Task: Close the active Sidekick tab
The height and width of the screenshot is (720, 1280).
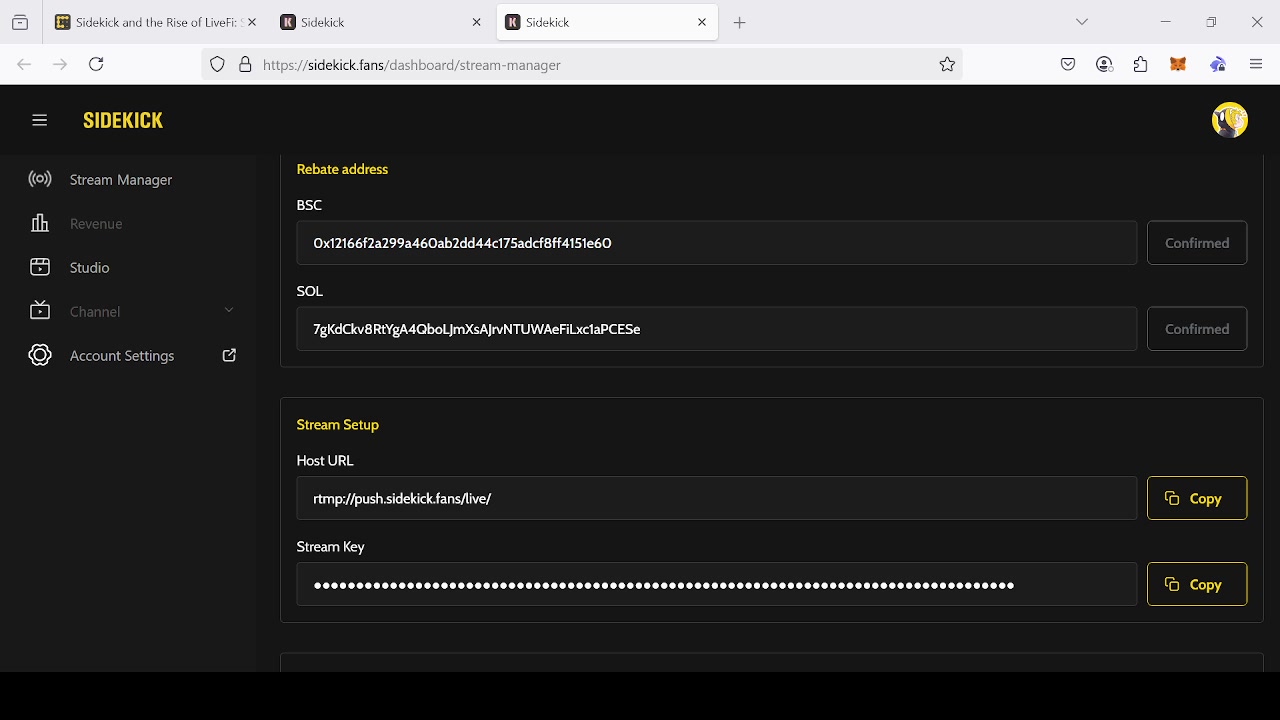Action: click(x=702, y=22)
